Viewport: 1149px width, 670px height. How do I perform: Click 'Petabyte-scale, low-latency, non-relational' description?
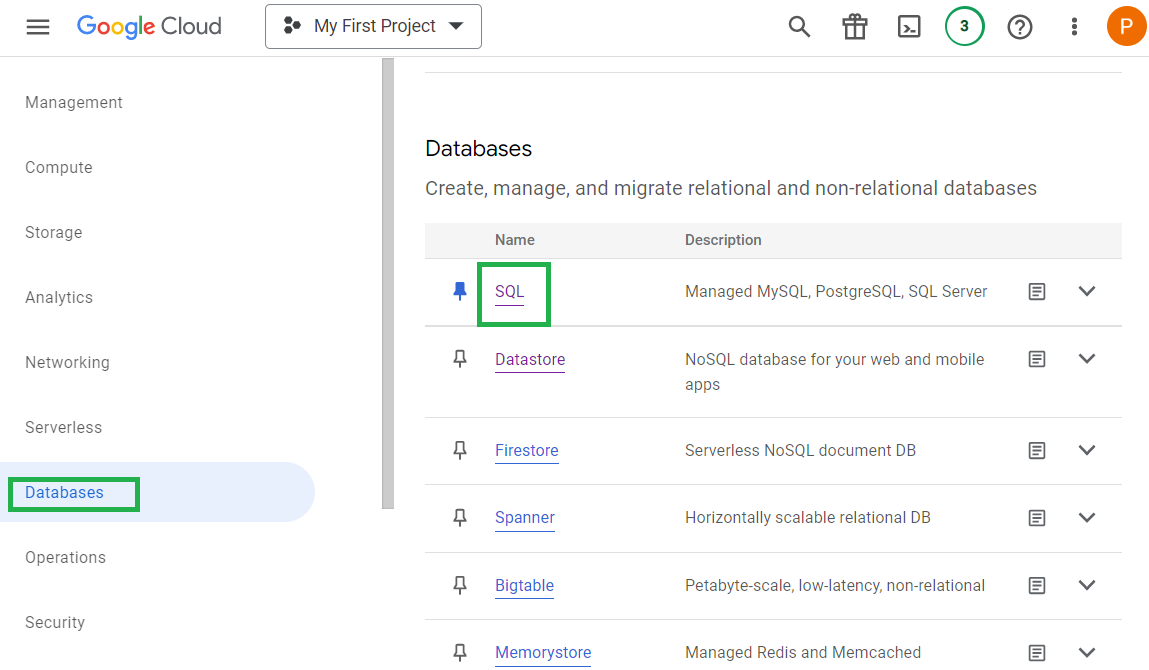[x=835, y=586]
